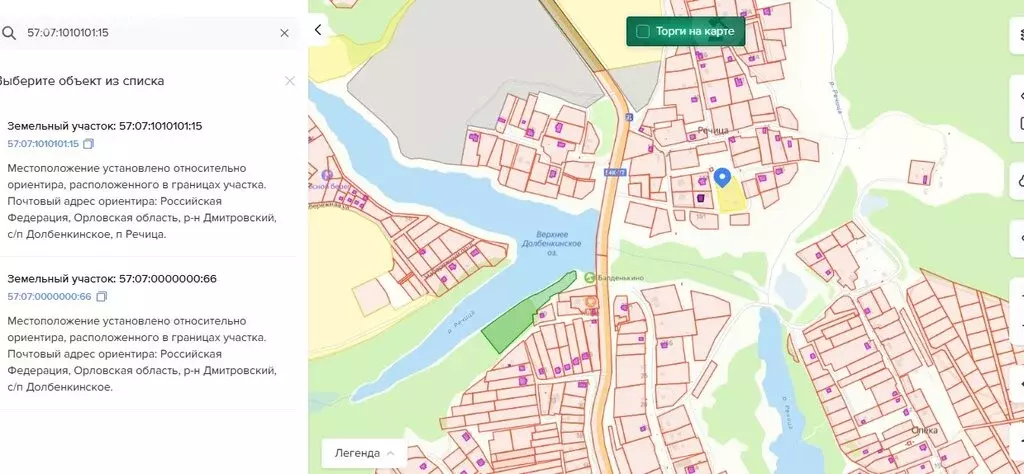Select the yellow highlighted land parcel
This screenshot has width=1024, height=474.
click(730, 197)
